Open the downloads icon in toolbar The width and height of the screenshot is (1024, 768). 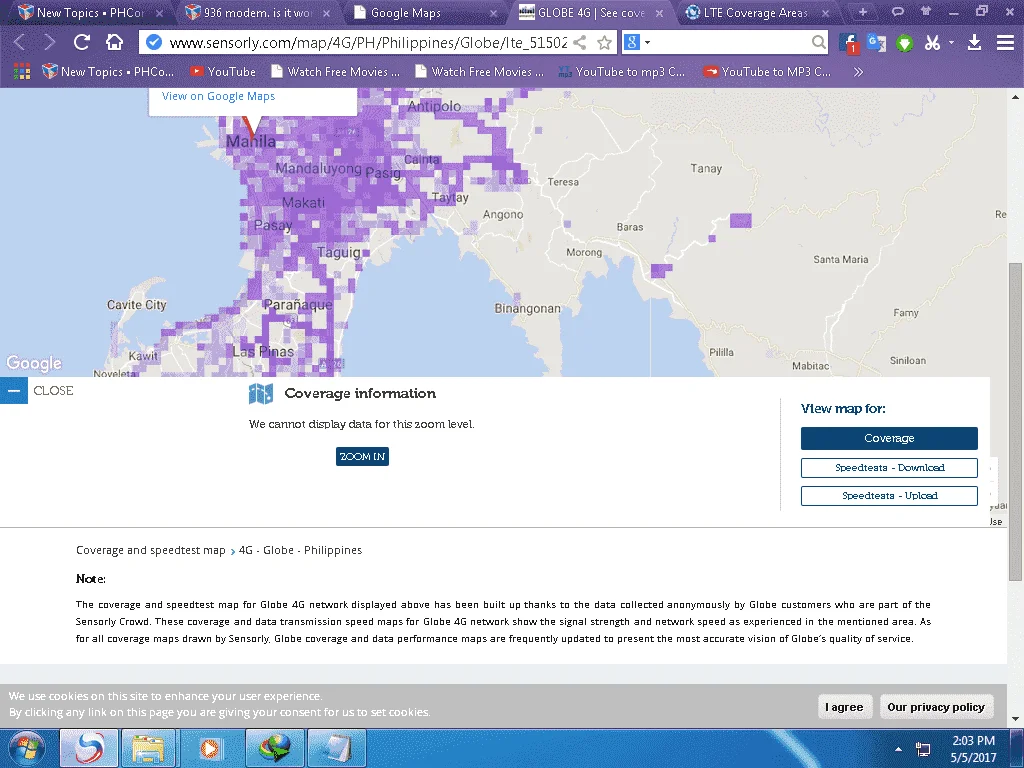click(974, 43)
